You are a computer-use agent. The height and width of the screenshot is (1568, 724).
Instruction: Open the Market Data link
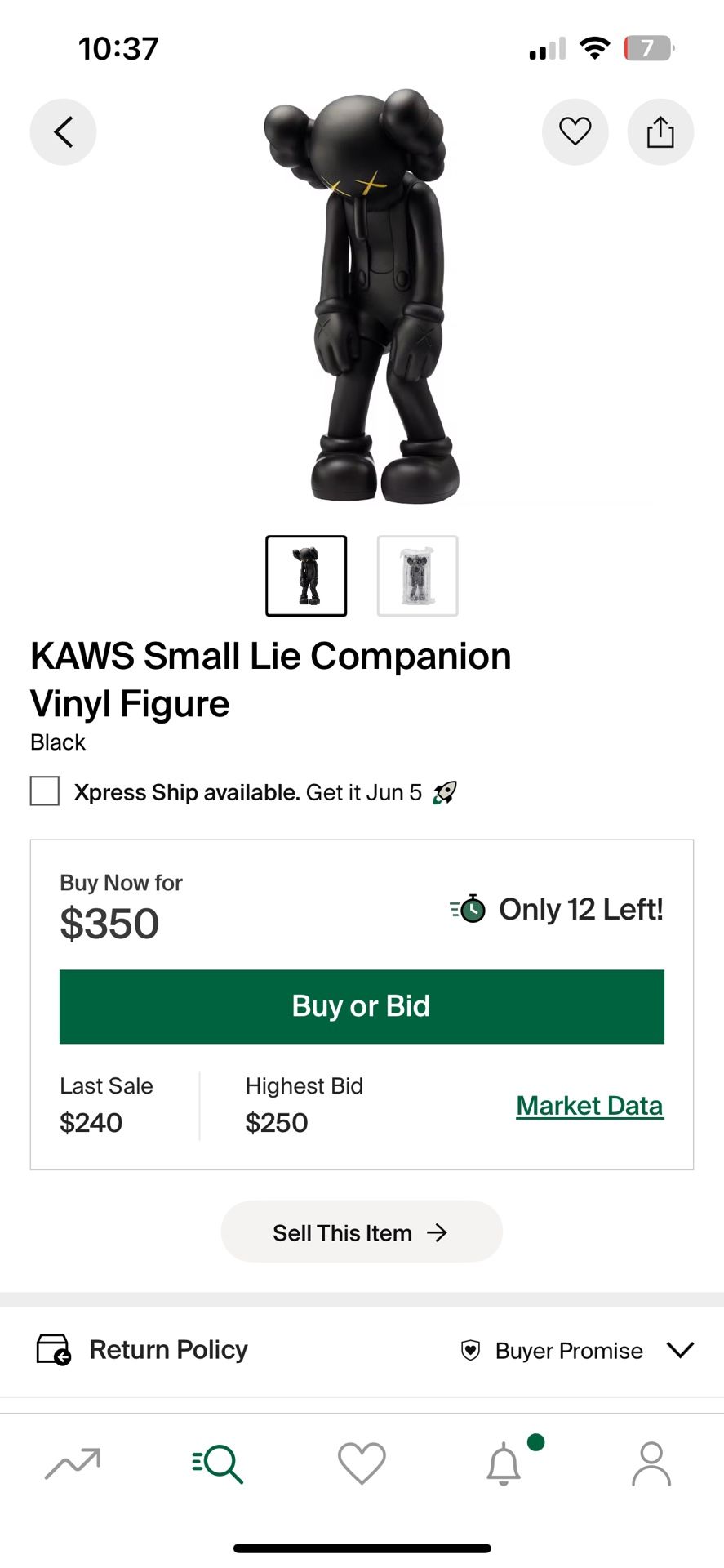[x=589, y=1106]
